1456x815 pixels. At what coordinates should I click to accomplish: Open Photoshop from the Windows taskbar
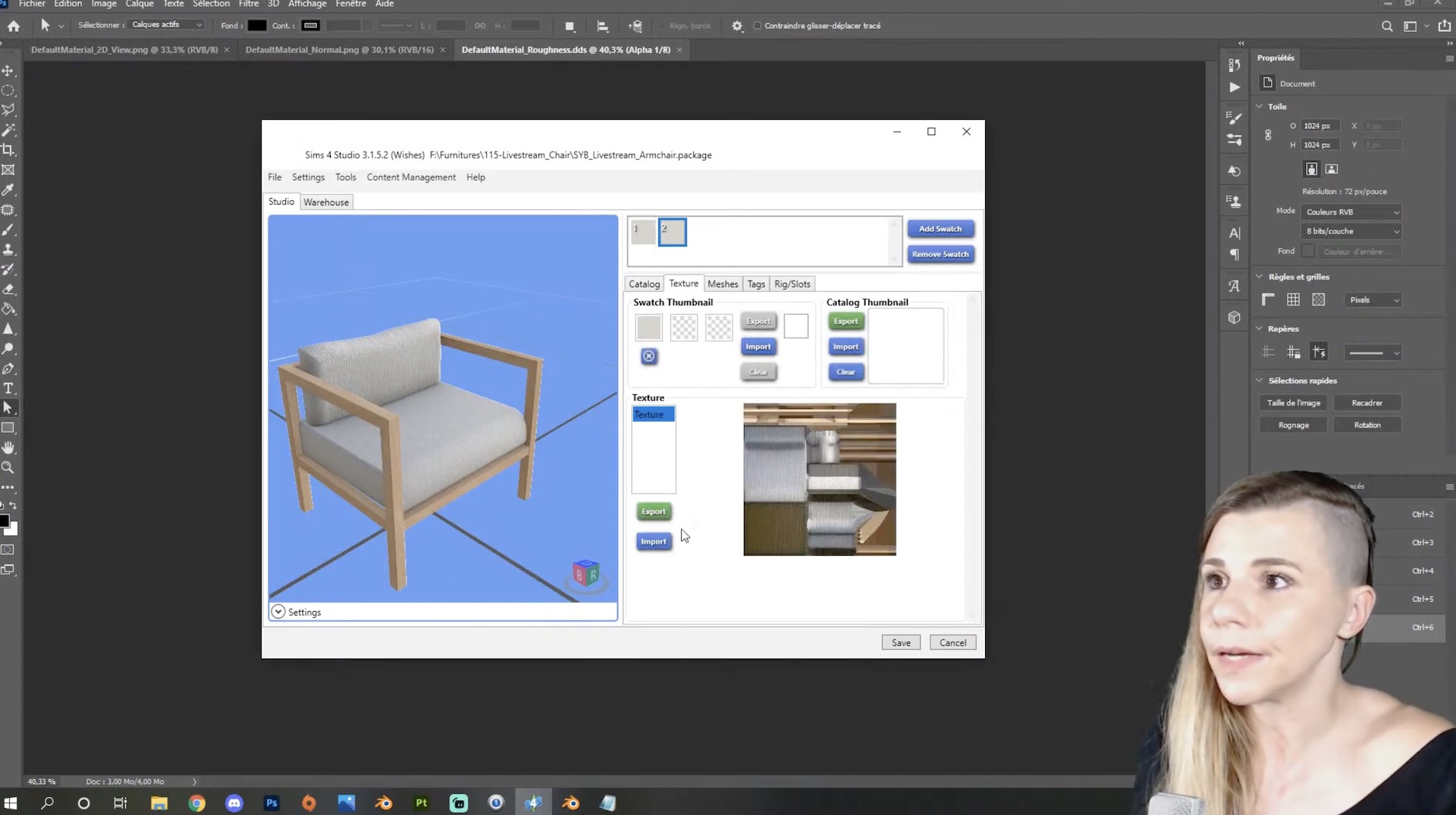point(271,803)
